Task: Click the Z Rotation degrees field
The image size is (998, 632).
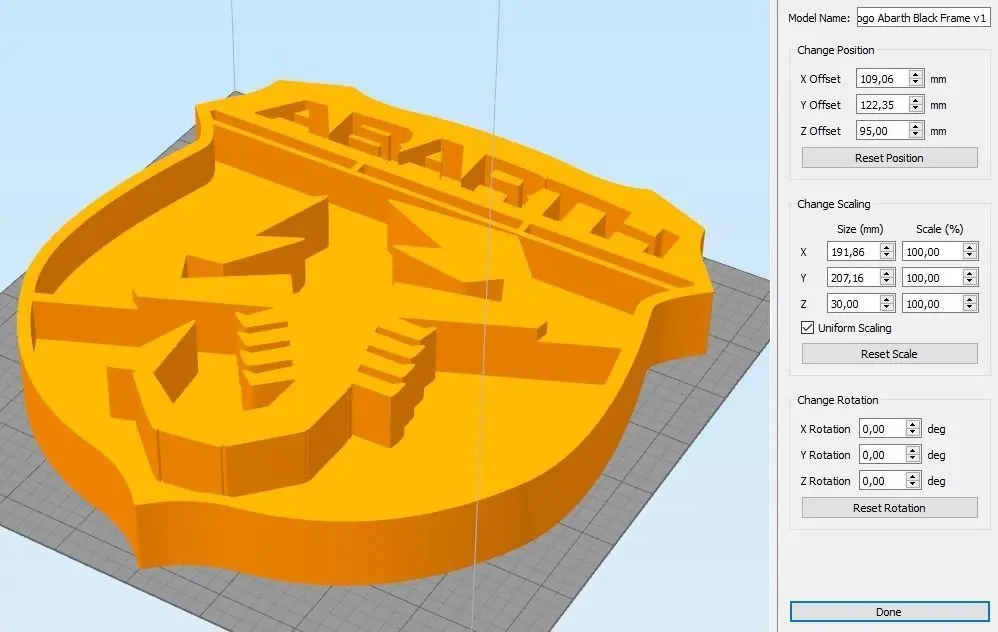Action: [x=882, y=481]
